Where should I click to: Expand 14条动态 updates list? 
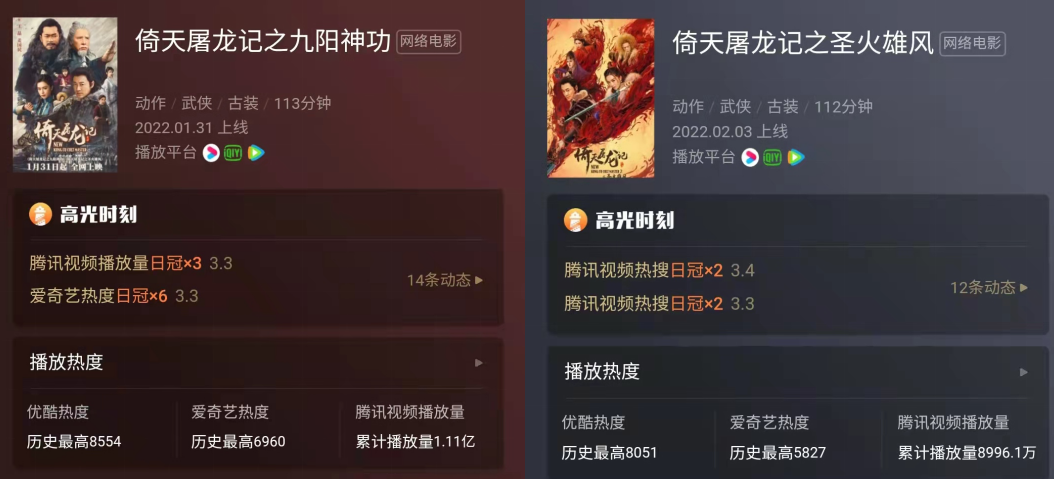click(x=445, y=280)
